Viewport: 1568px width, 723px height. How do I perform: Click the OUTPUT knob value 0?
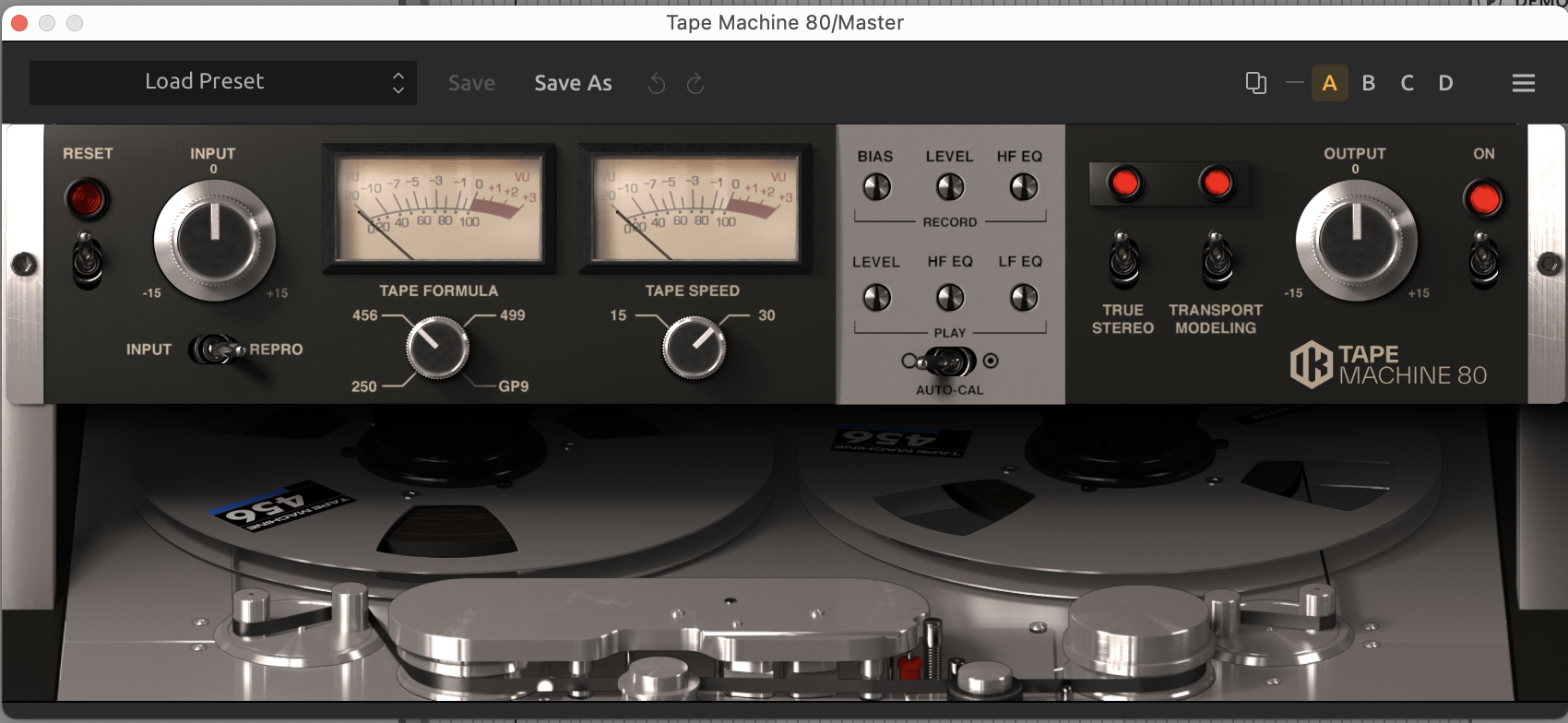[x=1355, y=170]
